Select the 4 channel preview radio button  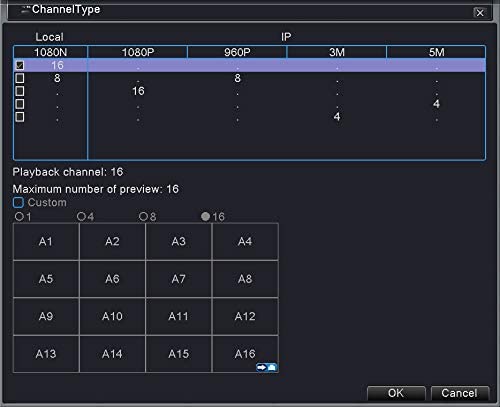click(81, 217)
